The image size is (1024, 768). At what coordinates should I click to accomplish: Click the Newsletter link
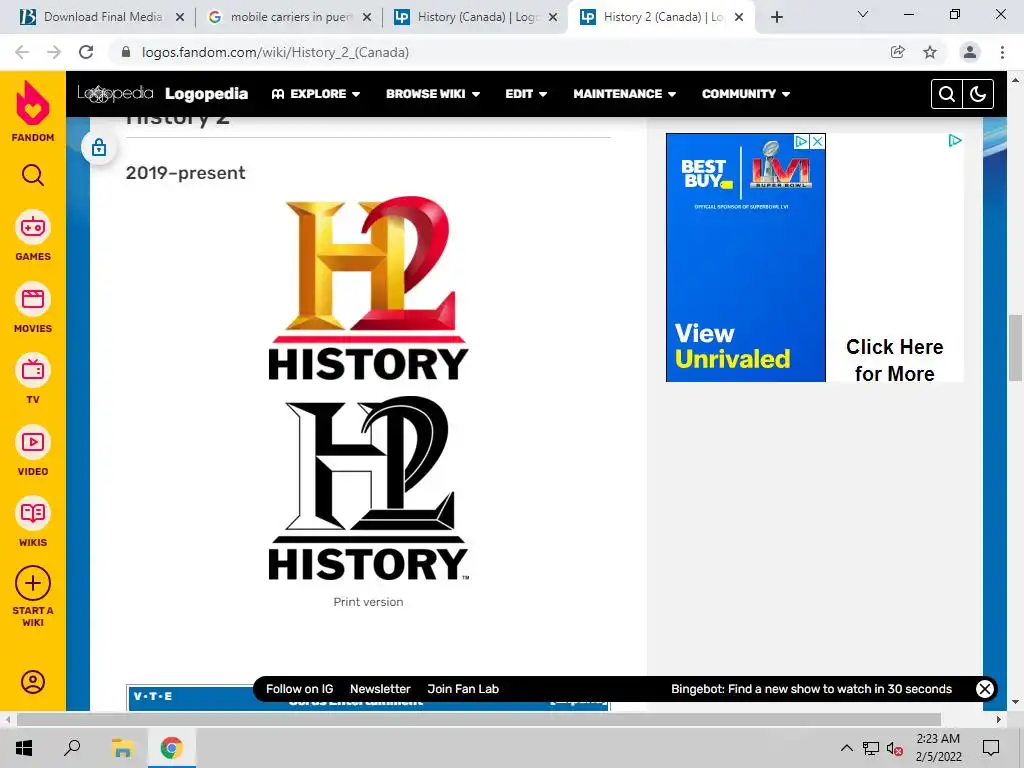(380, 689)
